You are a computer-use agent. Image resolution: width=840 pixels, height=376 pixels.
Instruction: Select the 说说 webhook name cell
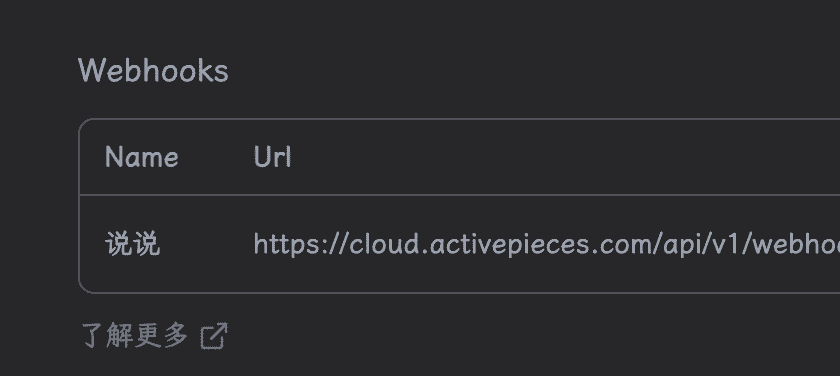[132, 244]
